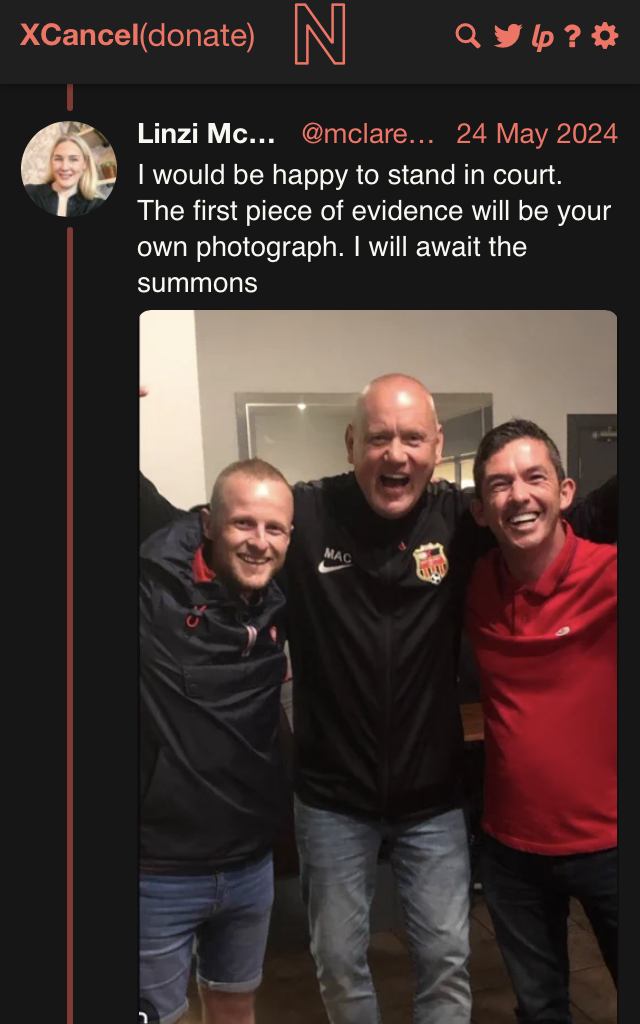
Task: Click the club crest badge in photo
Action: pyautogui.click(x=430, y=563)
